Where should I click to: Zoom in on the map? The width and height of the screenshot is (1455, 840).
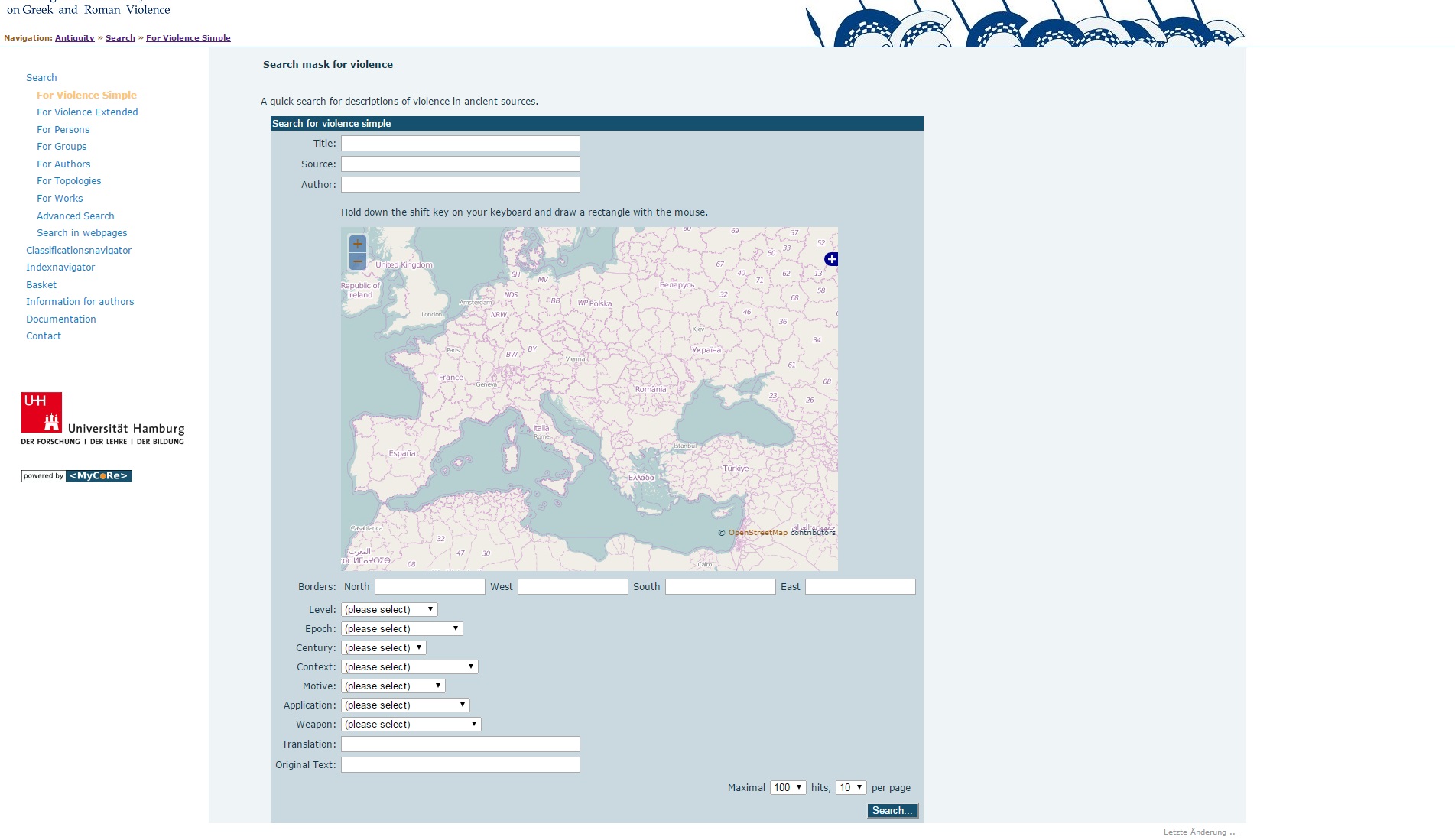tap(357, 245)
